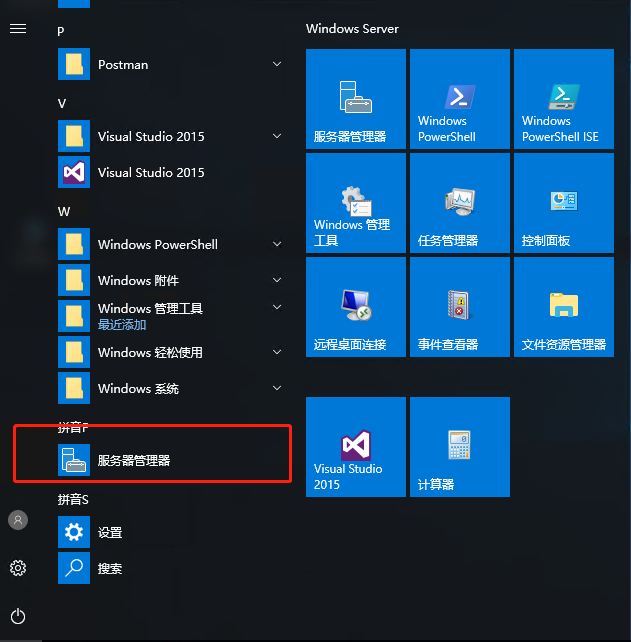Click the Postman folder name text
631x642 pixels.
pyautogui.click(x=123, y=65)
